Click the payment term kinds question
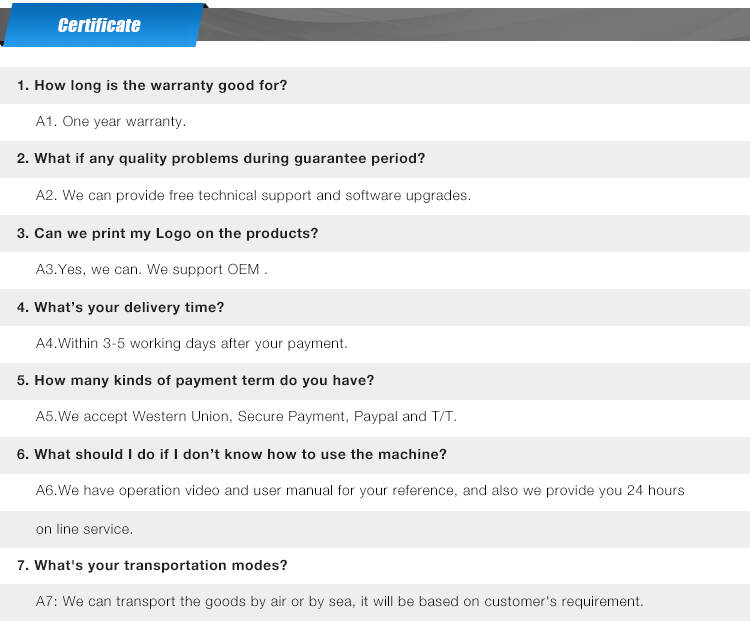 pos(195,381)
